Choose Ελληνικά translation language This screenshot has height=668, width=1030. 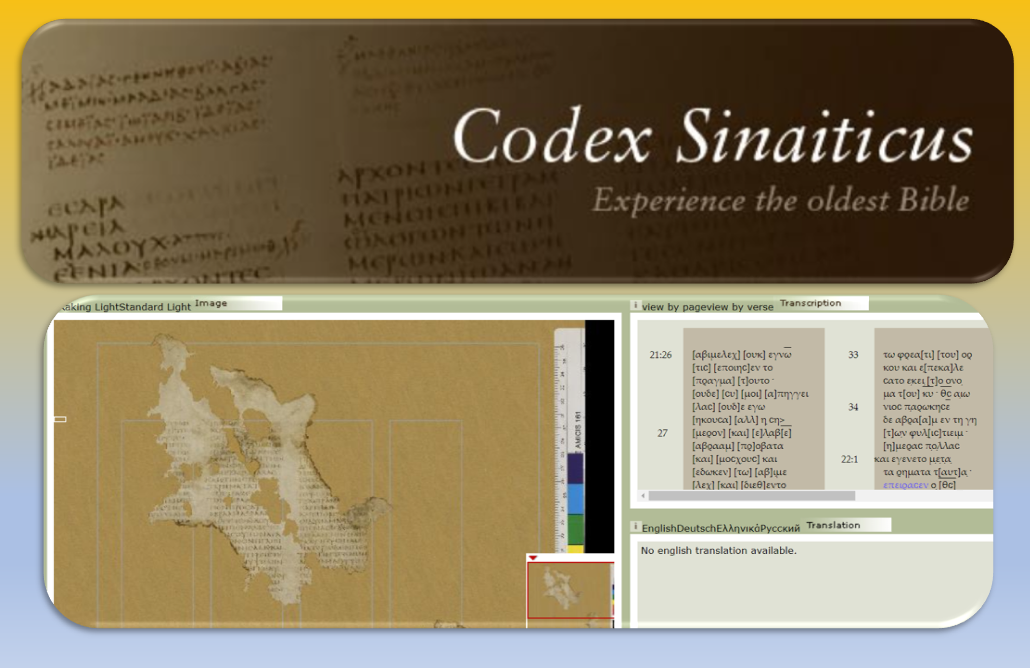738,528
